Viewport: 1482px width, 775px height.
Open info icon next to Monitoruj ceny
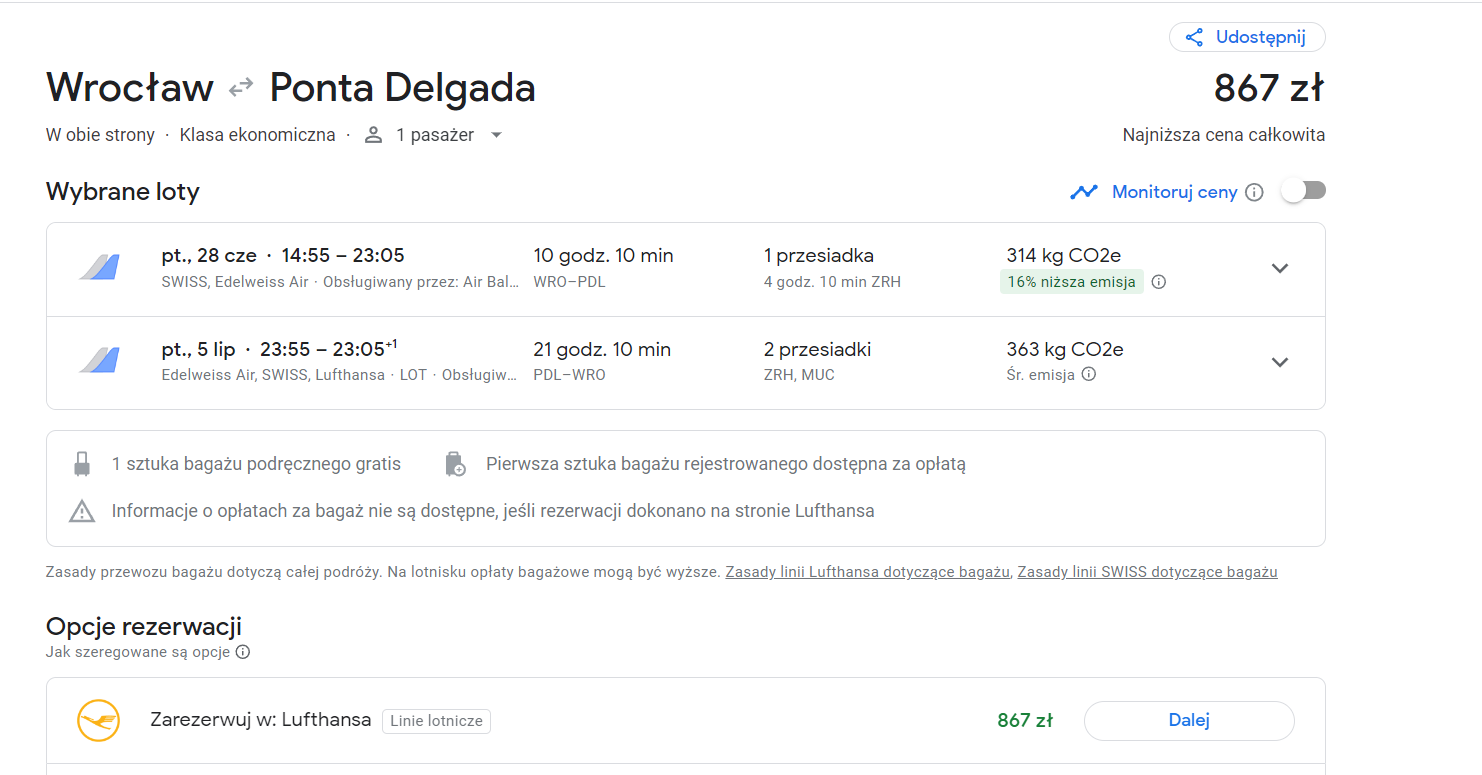tap(1254, 192)
